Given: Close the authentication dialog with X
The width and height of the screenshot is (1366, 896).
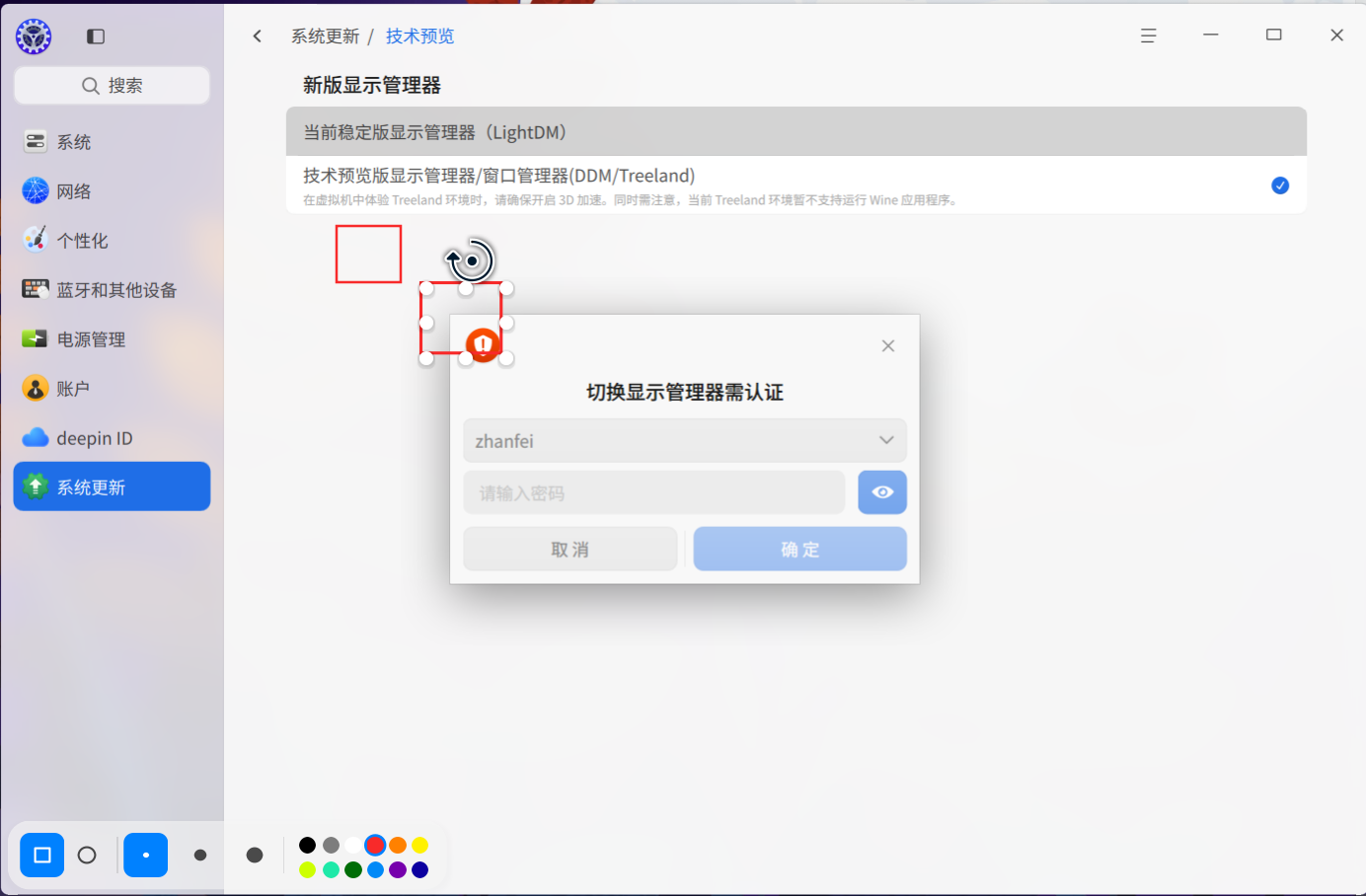Looking at the screenshot, I should click(888, 345).
